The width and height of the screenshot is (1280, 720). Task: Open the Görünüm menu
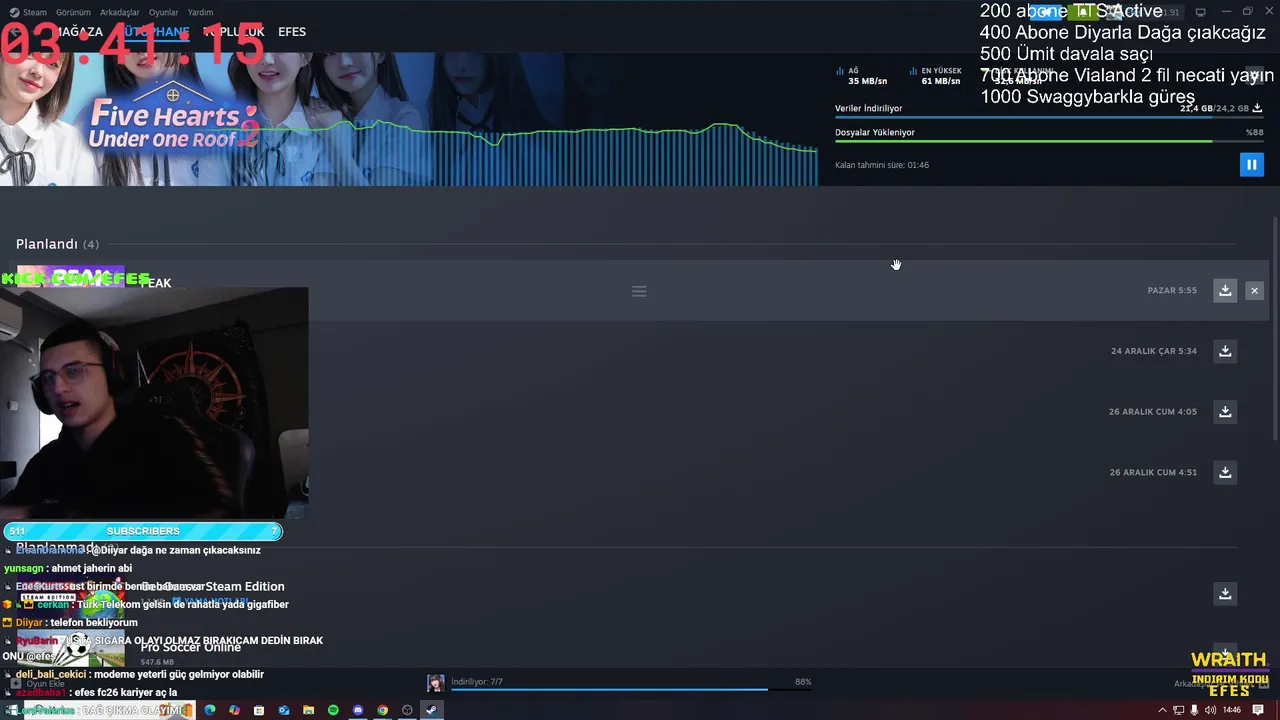coord(73,12)
